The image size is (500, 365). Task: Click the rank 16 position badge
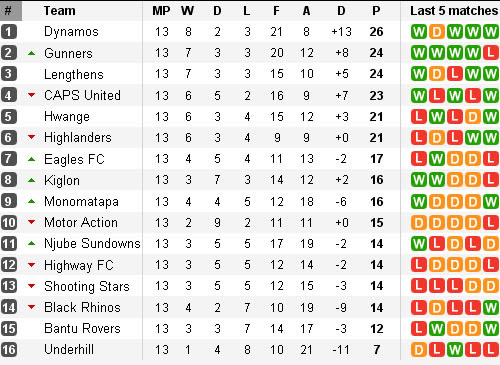pyautogui.click(x=9, y=350)
